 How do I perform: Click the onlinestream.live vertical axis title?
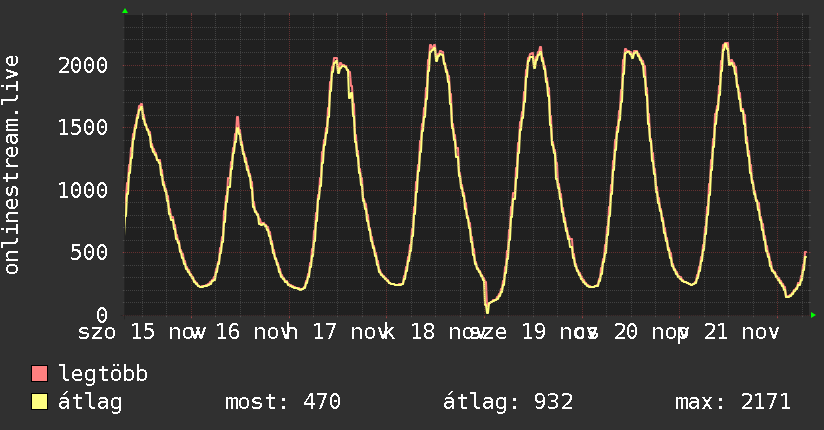coord(12,165)
